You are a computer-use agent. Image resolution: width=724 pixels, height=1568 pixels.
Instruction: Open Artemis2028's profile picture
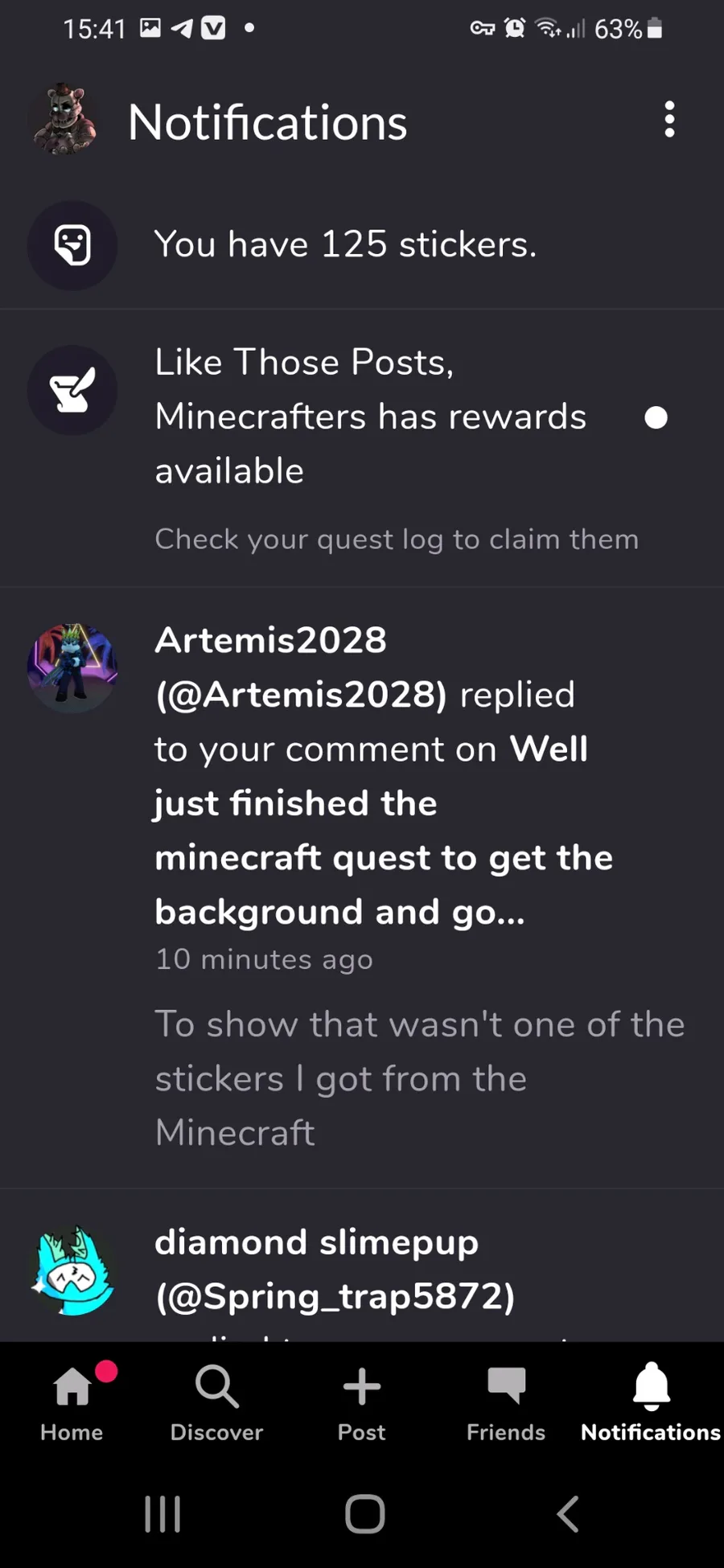point(72,667)
